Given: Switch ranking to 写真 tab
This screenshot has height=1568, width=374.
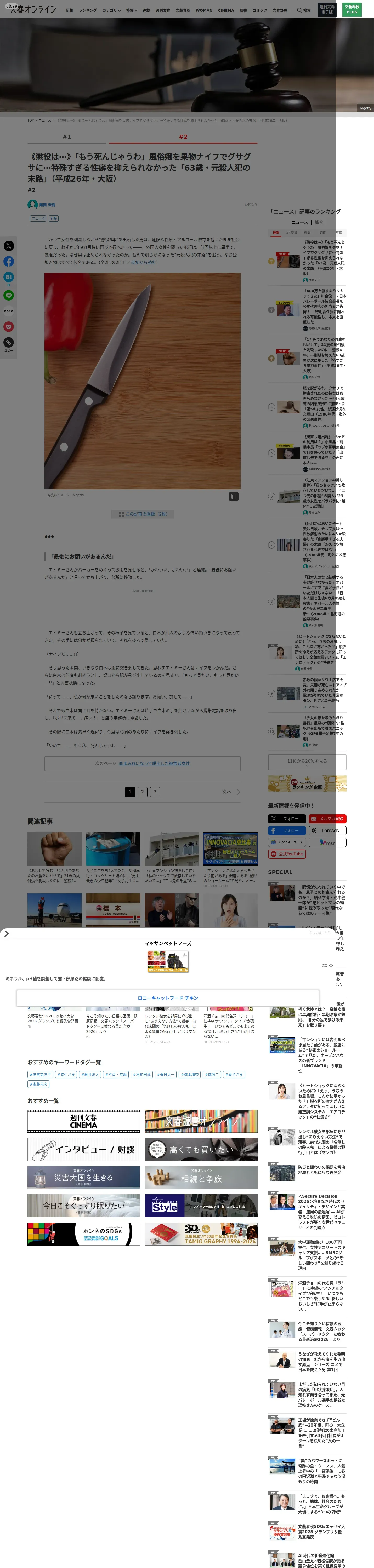Looking at the screenshot, I should click(x=339, y=233).
